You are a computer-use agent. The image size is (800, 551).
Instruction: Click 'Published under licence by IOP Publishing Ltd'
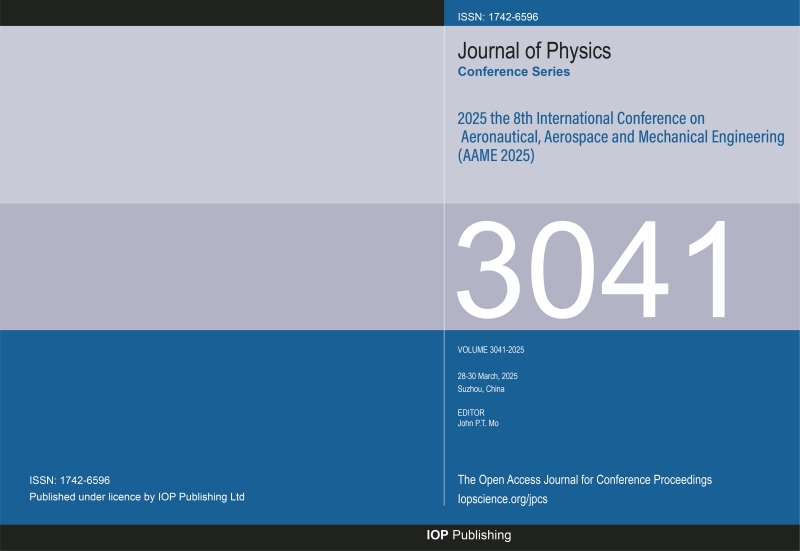(x=137, y=496)
